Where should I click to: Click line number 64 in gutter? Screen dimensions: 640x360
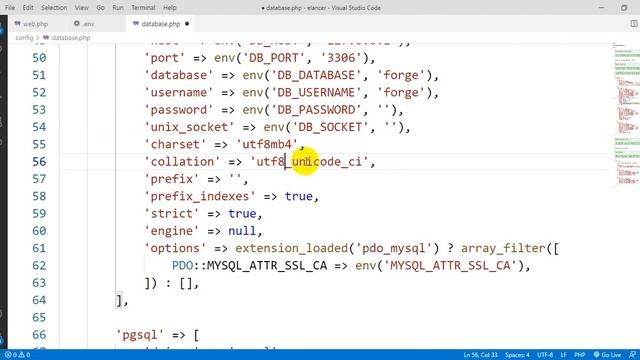39,300
